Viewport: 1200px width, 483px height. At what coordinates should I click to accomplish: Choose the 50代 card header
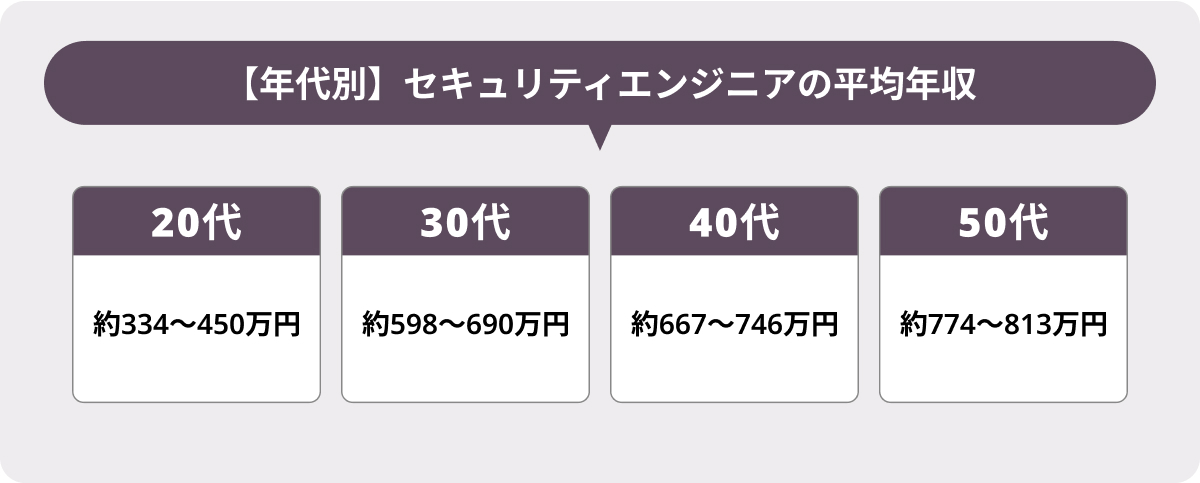point(1003,222)
